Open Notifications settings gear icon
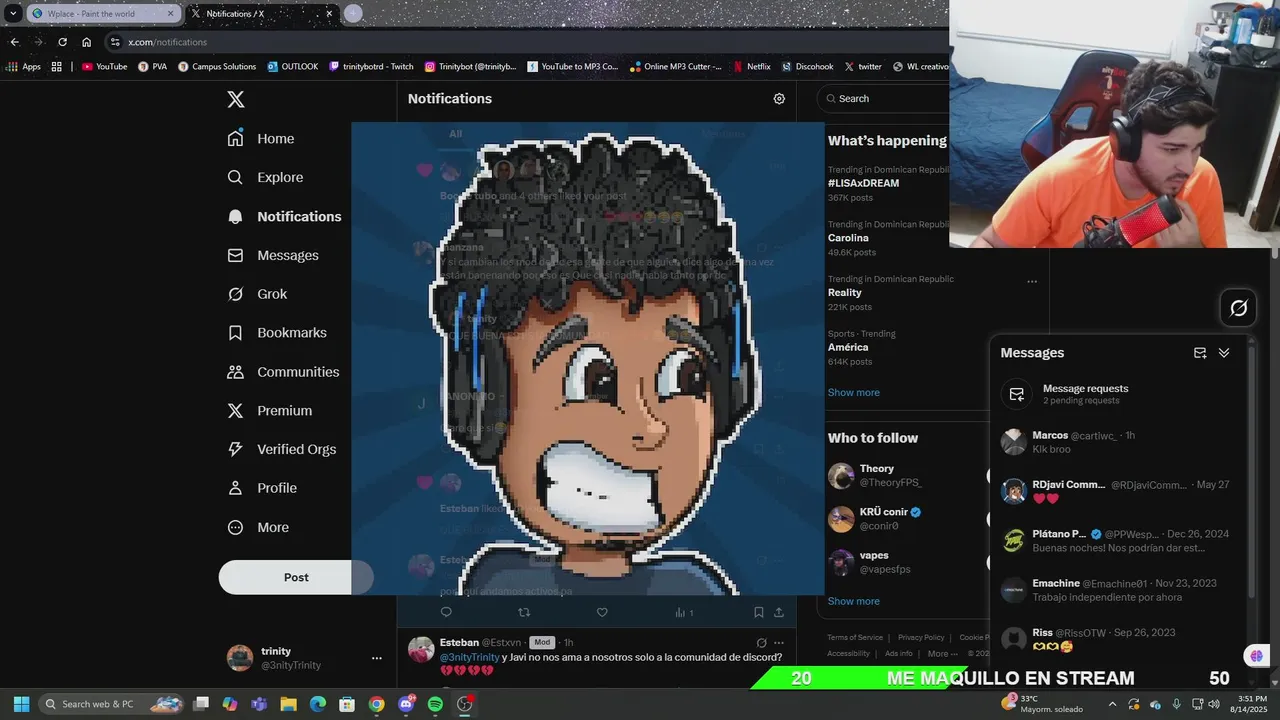Viewport: 1280px width, 720px height. (x=779, y=99)
